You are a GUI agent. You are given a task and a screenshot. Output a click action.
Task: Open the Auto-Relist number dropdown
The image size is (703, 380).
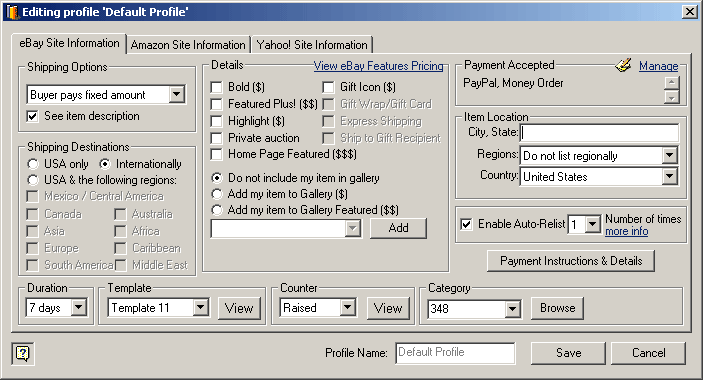[593, 224]
